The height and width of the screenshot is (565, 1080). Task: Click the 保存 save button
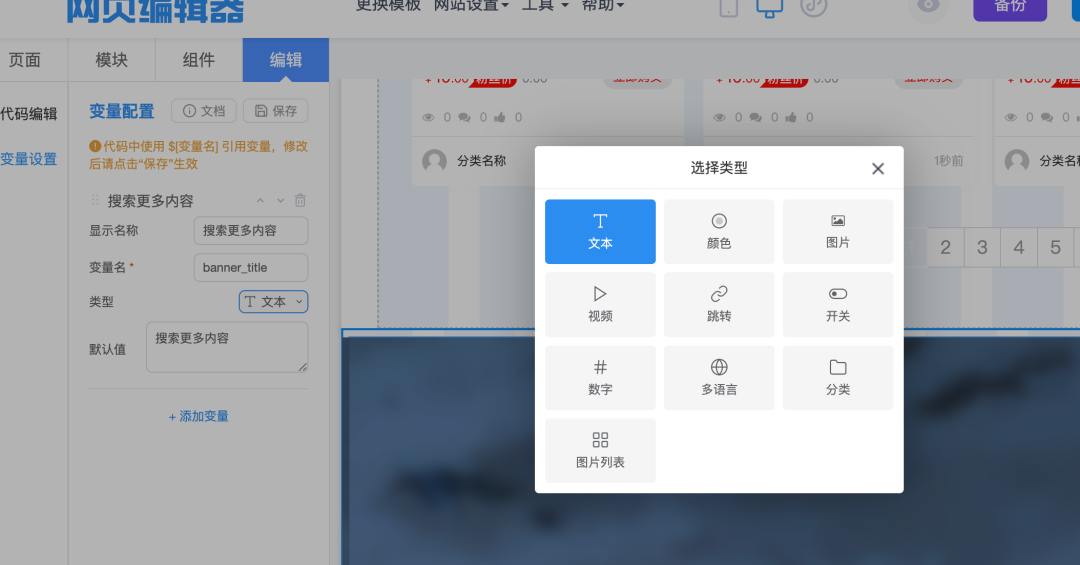click(x=276, y=111)
